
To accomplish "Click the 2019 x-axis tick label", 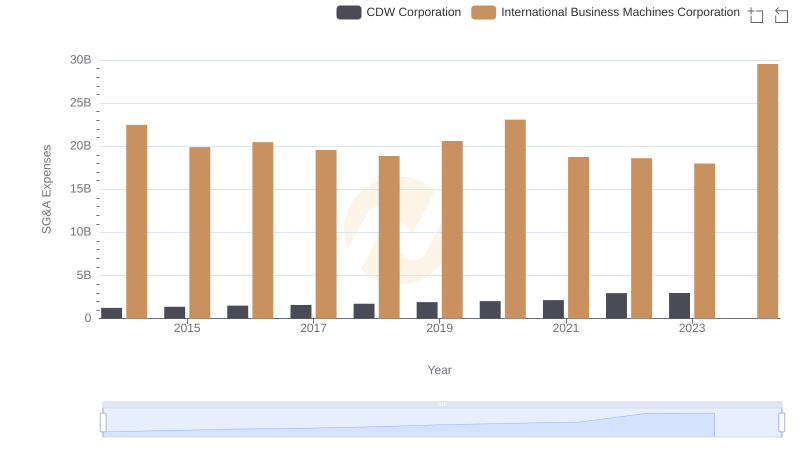I will (439, 329).
